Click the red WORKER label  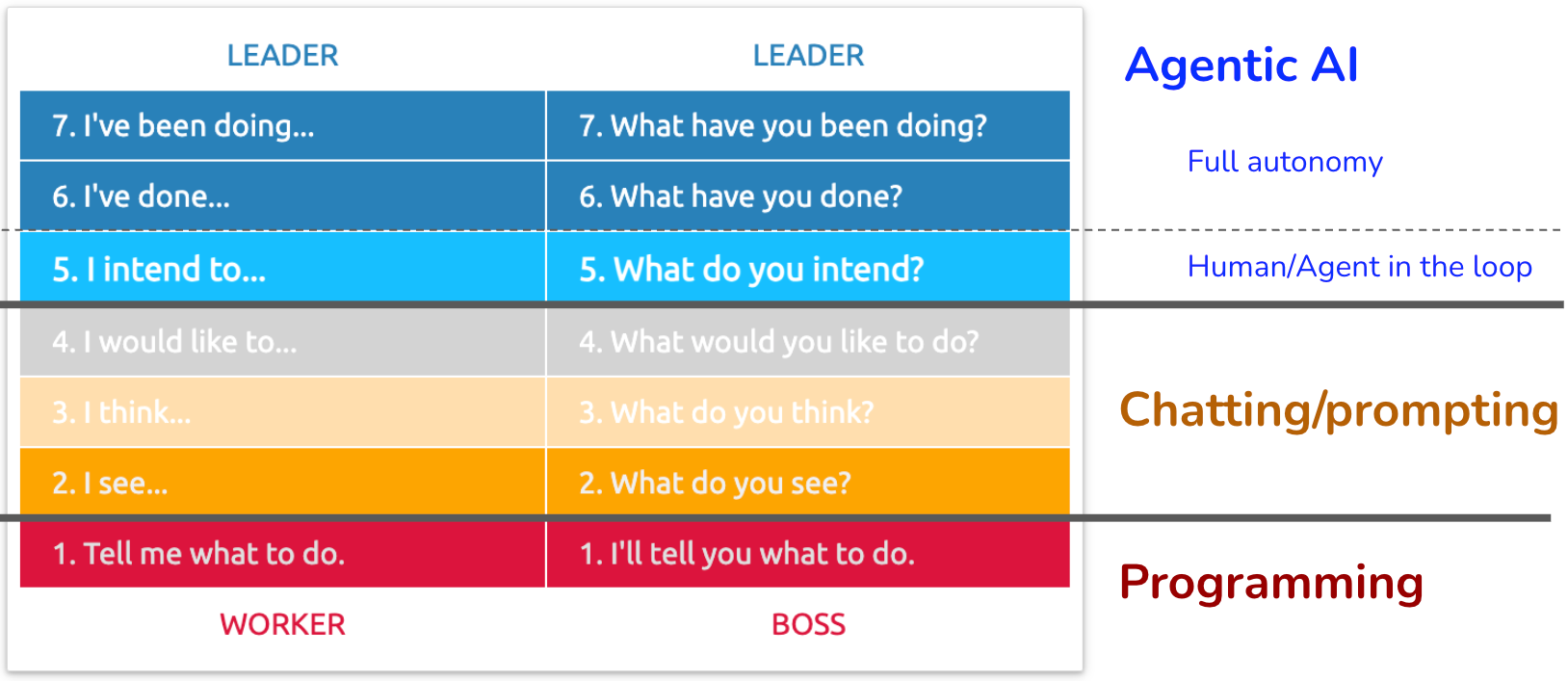282,624
